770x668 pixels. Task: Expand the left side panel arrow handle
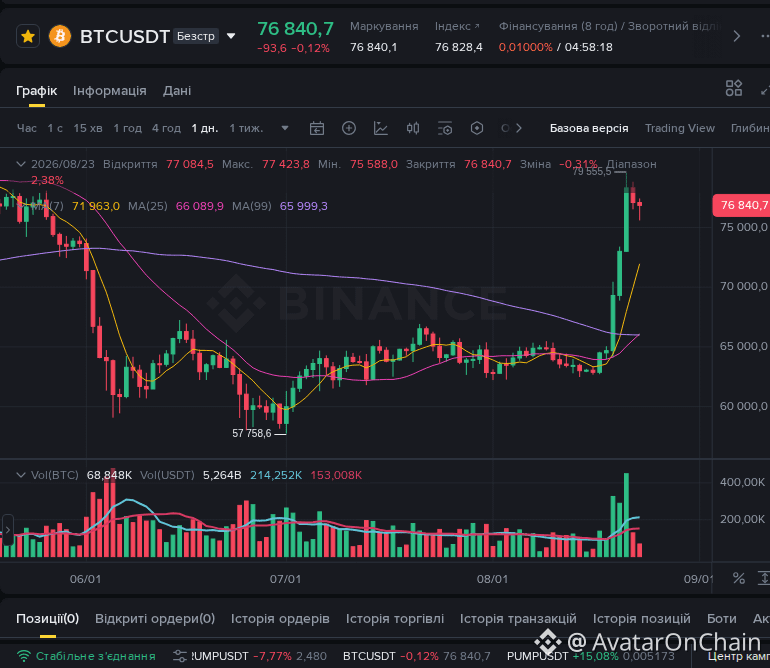tap(7, 530)
